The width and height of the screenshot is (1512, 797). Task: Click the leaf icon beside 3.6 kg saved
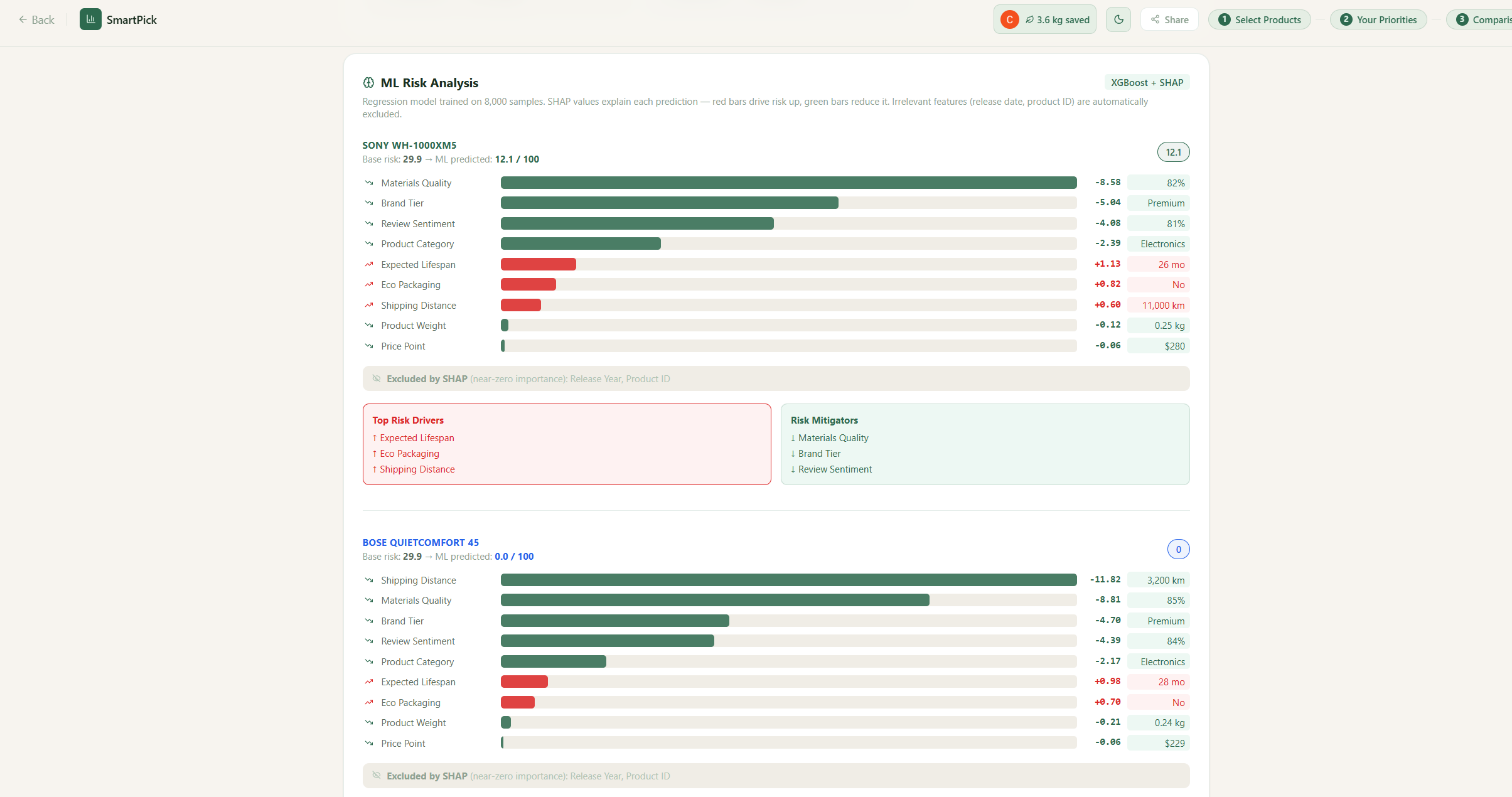click(1029, 19)
